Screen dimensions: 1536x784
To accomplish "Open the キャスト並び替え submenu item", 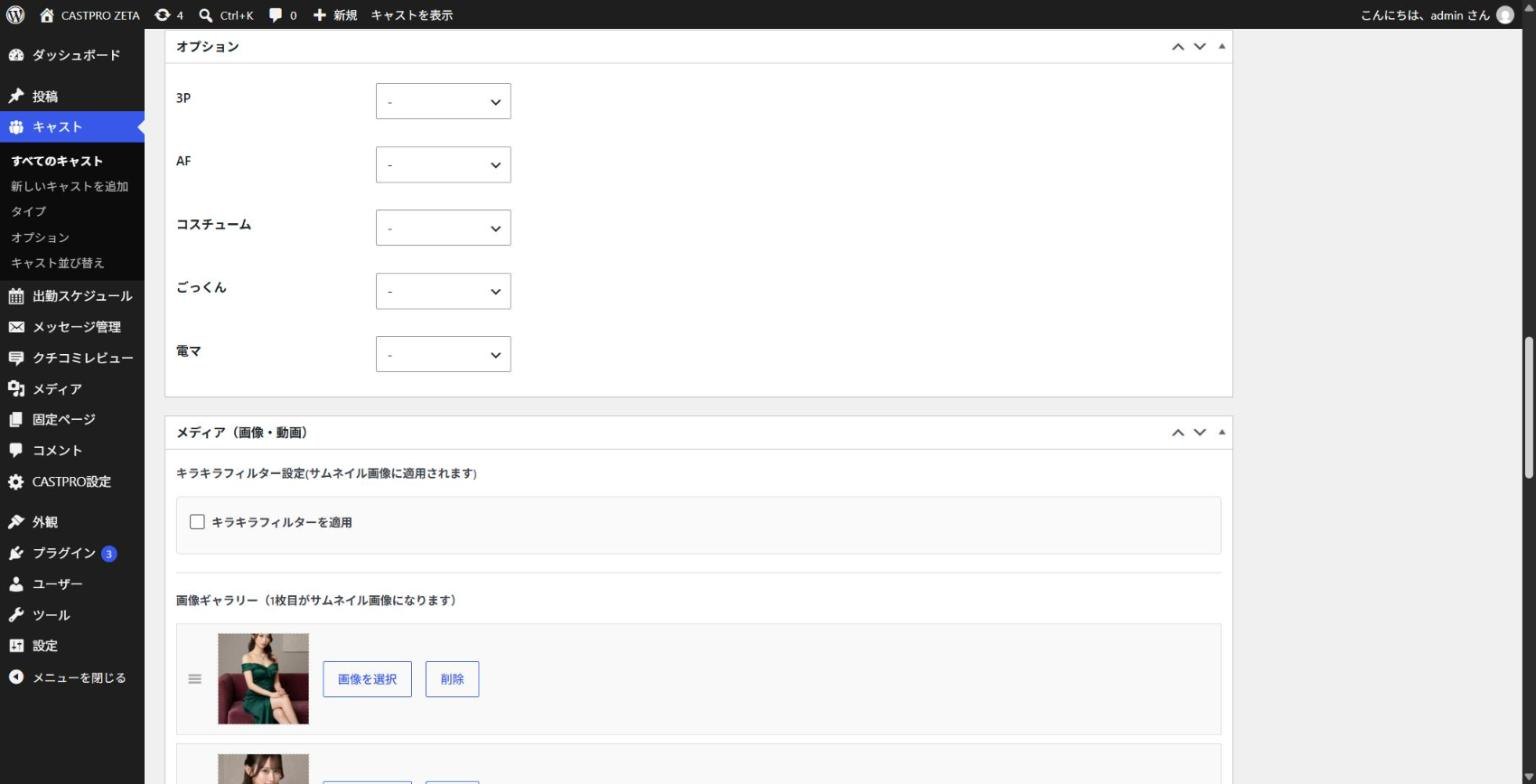I will [58, 263].
